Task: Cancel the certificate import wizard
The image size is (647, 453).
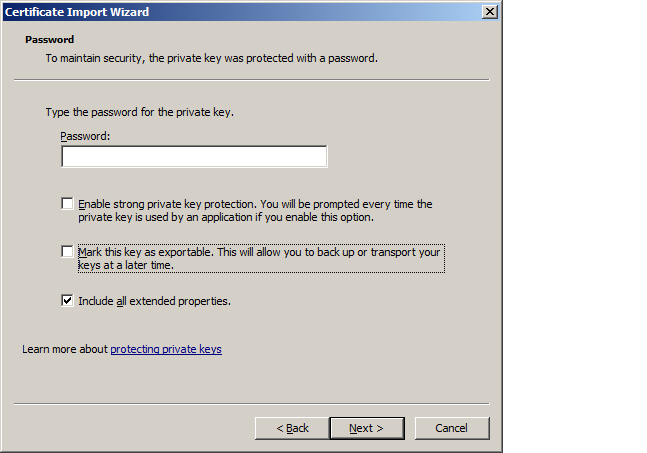Action: pyautogui.click(x=452, y=428)
